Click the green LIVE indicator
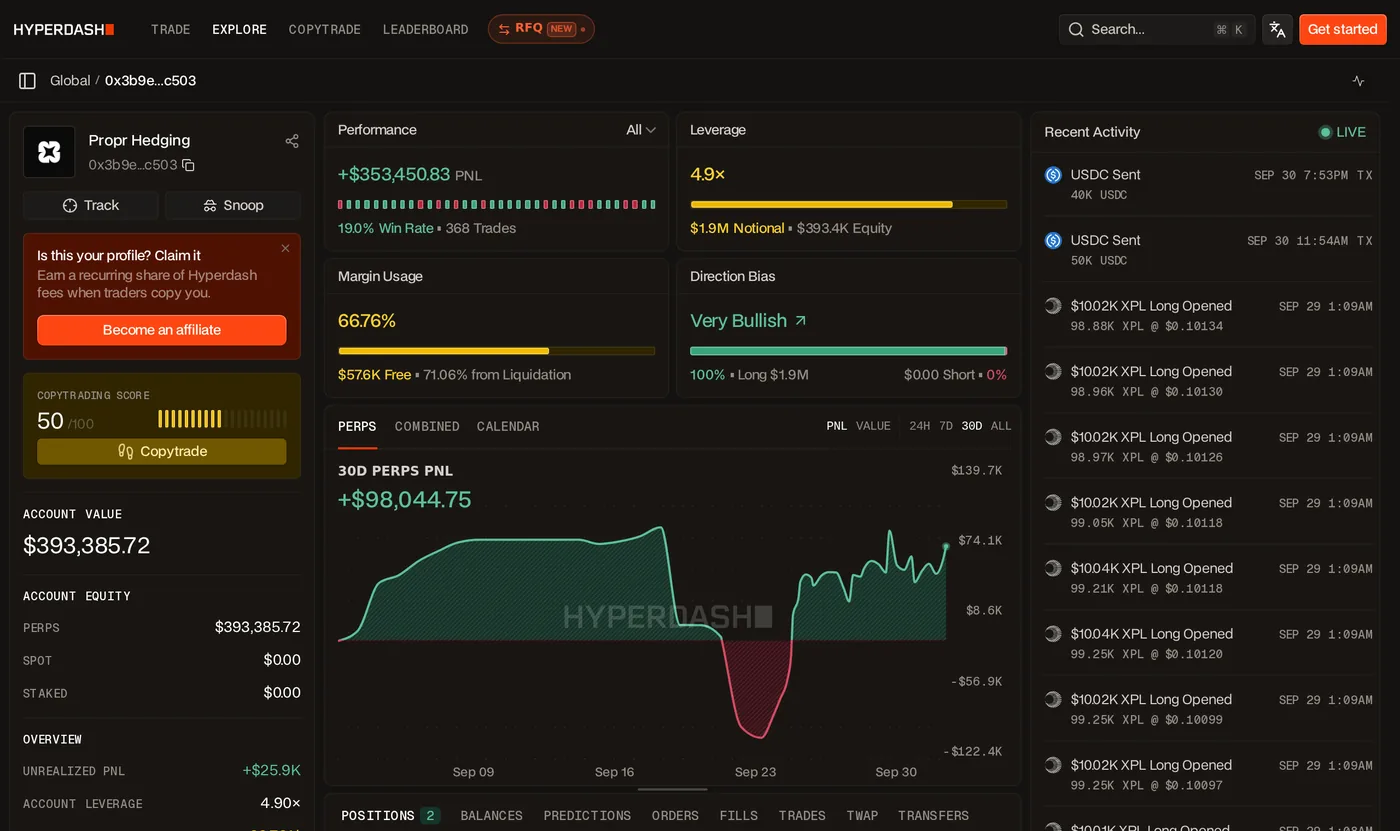This screenshot has height=831, width=1400. 1342,132
